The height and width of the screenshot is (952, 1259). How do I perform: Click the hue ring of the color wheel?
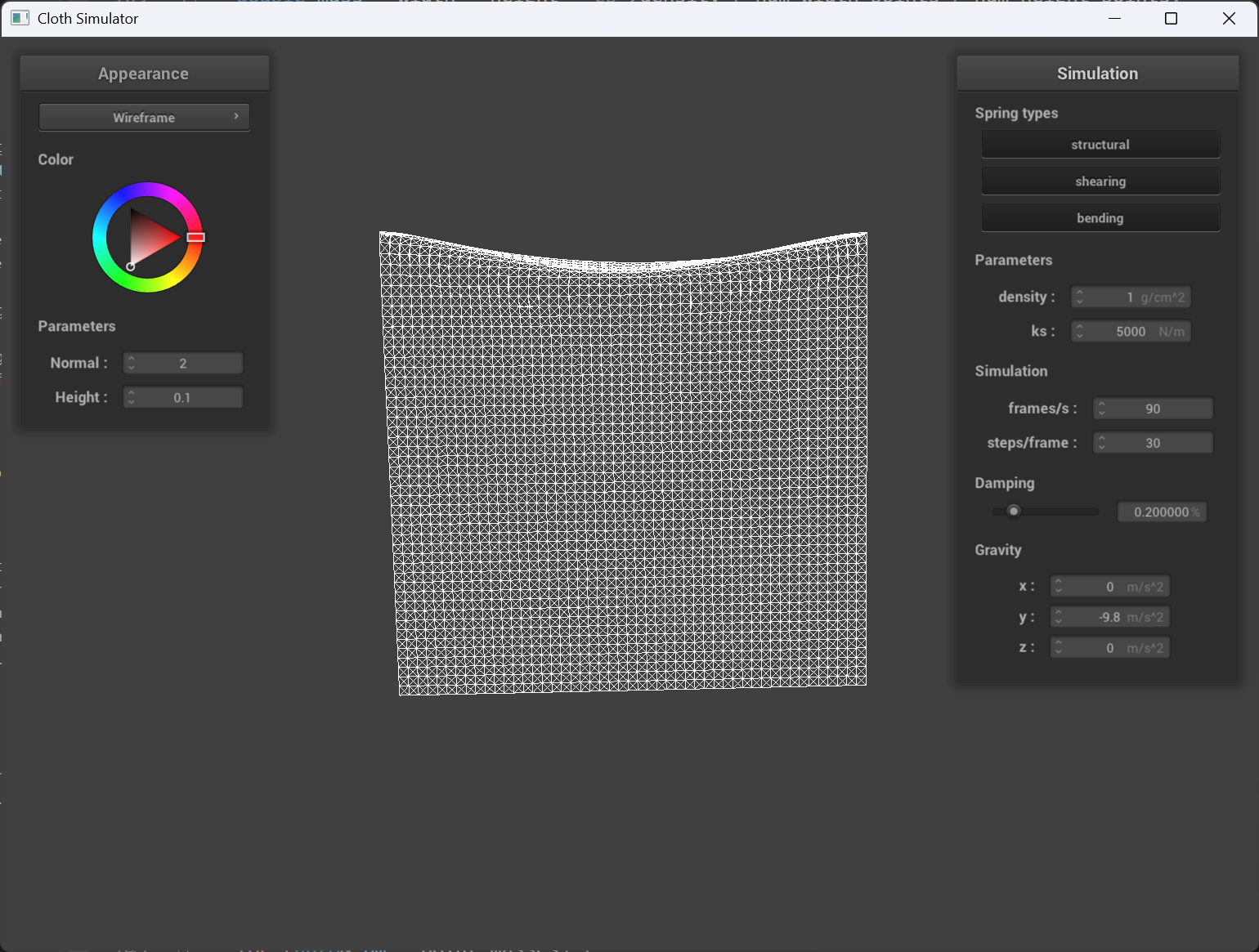coord(147,189)
